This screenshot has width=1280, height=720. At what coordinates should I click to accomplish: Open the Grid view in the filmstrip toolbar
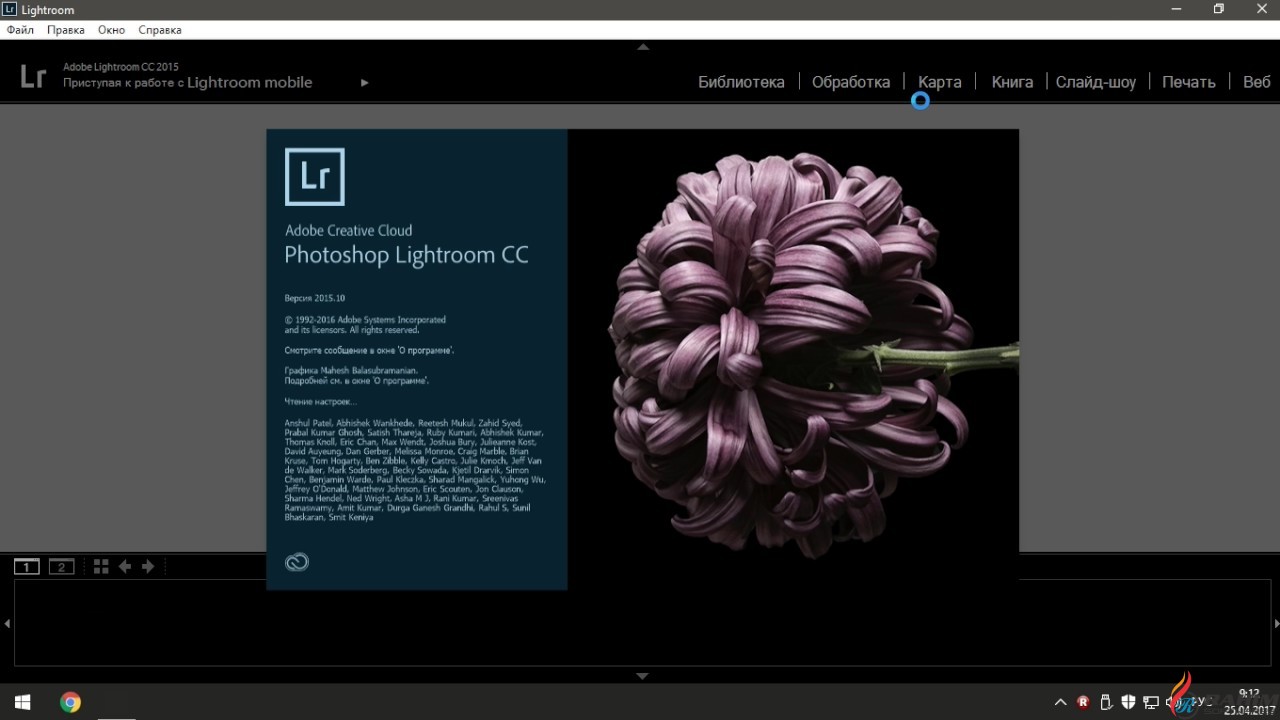(x=100, y=566)
